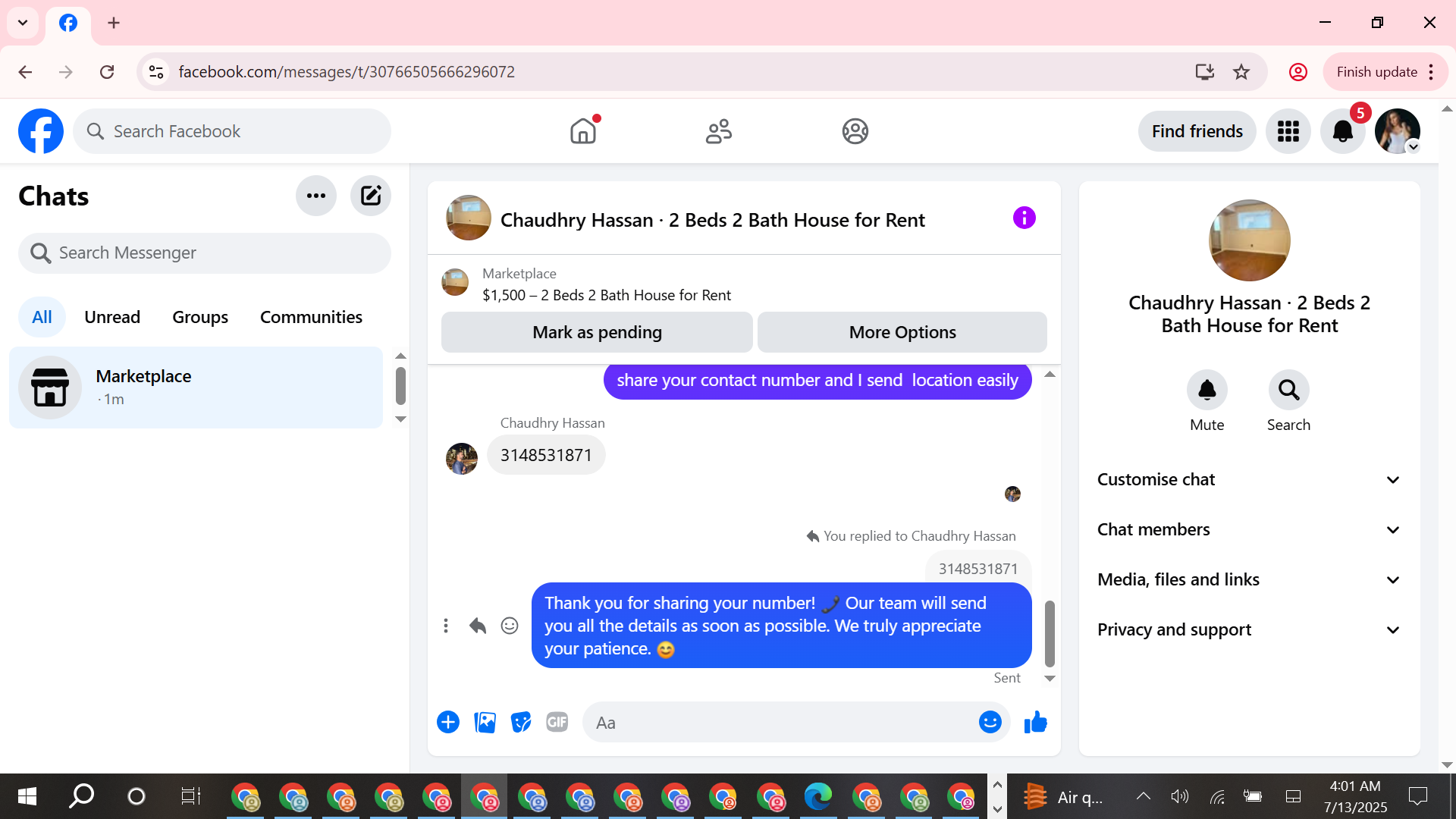
Task: Click the thumbs-up like send icon
Action: coord(1035,723)
